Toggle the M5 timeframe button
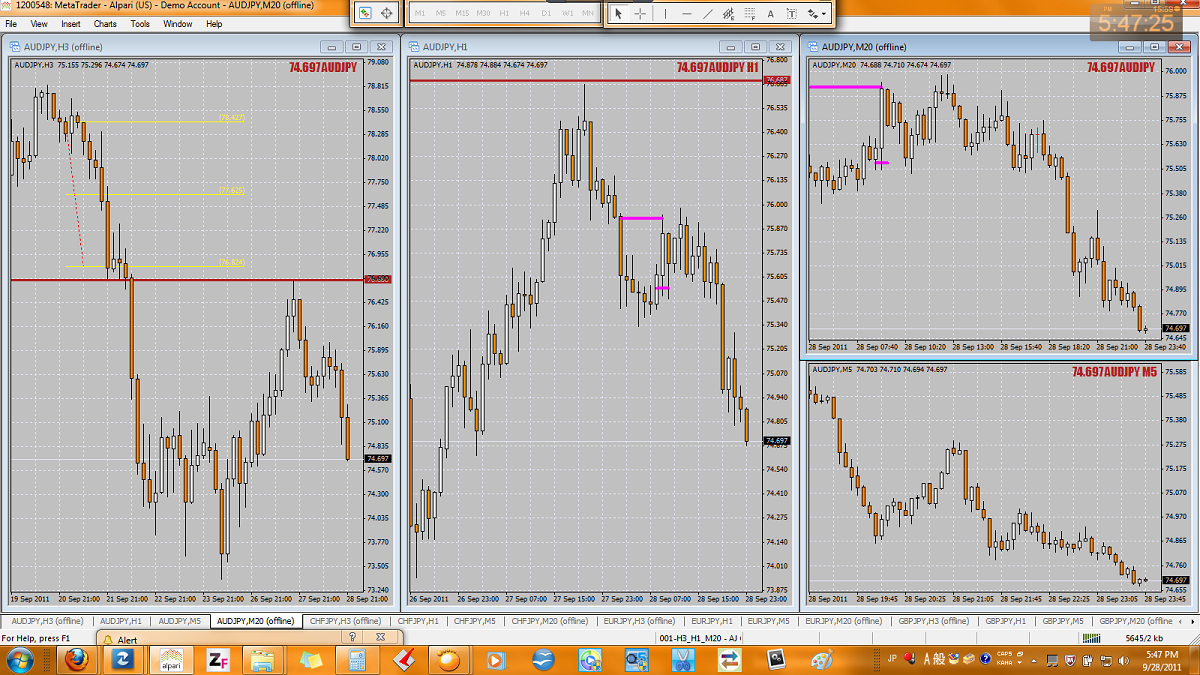Image resolution: width=1200 pixels, height=675 pixels. (x=440, y=14)
